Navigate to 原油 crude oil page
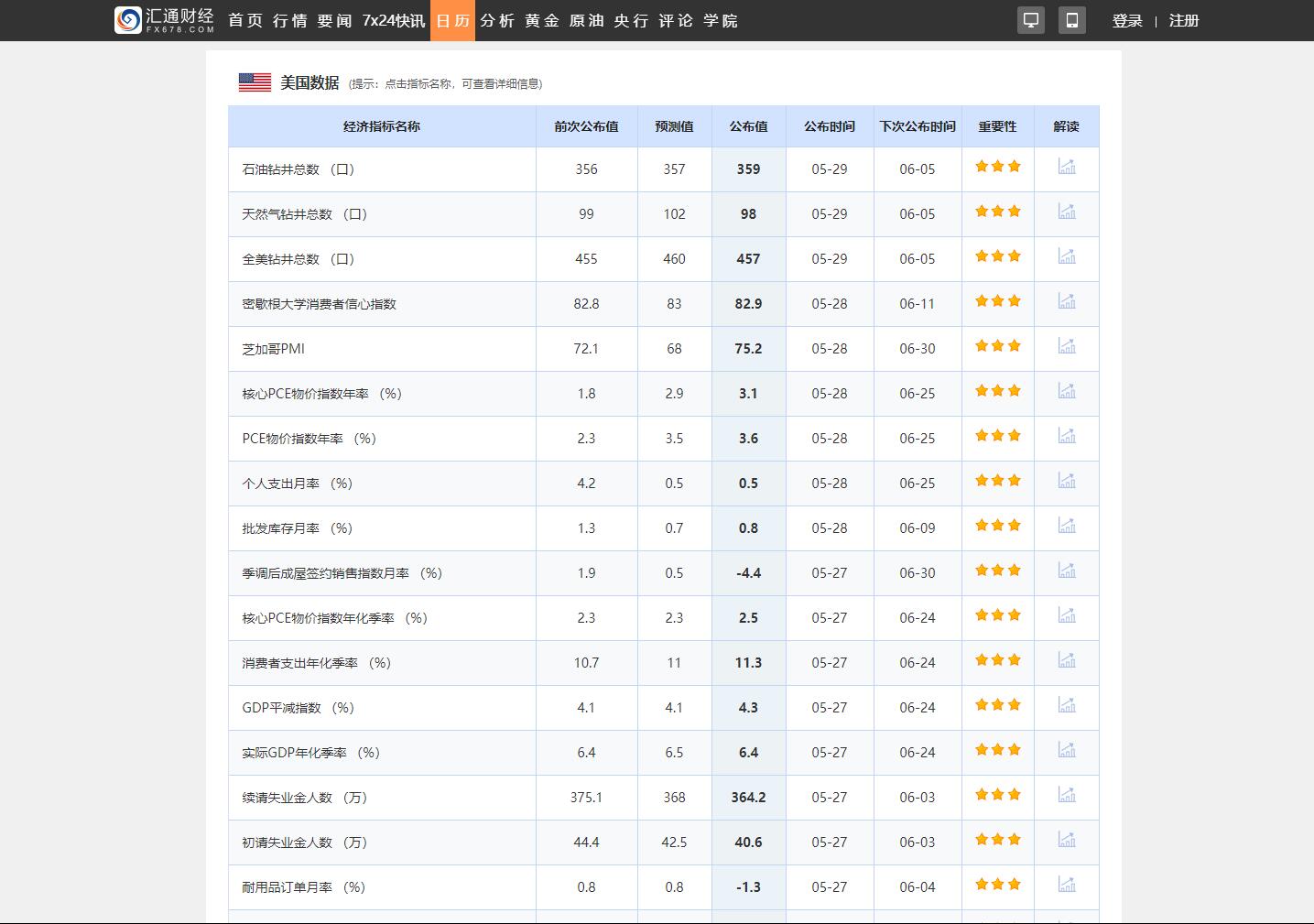Image resolution: width=1314 pixels, height=924 pixels. pos(586,20)
